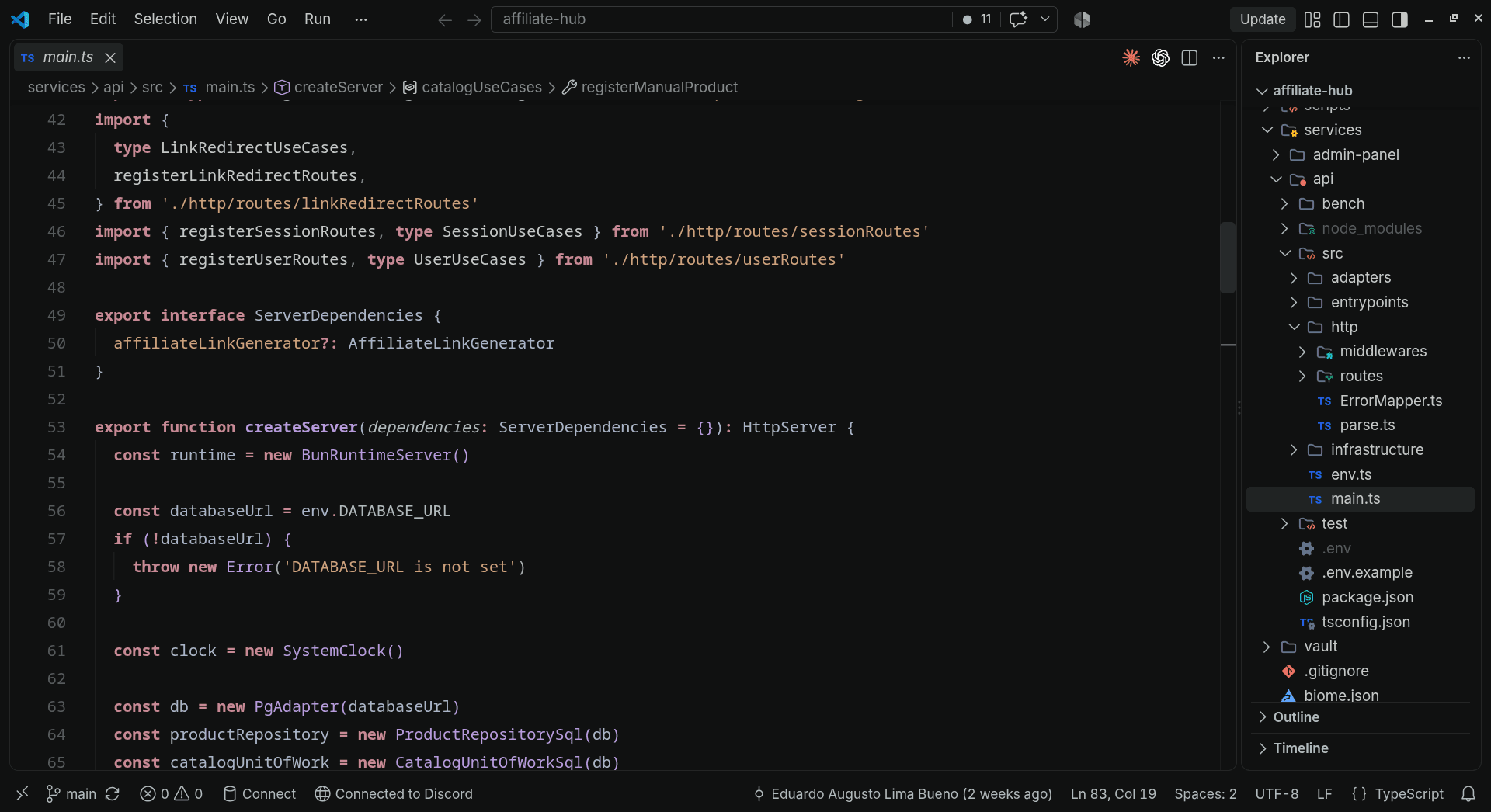This screenshot has height=812, width=1491.
Task: Click the services breadcrumb
Action: [56, 87]
